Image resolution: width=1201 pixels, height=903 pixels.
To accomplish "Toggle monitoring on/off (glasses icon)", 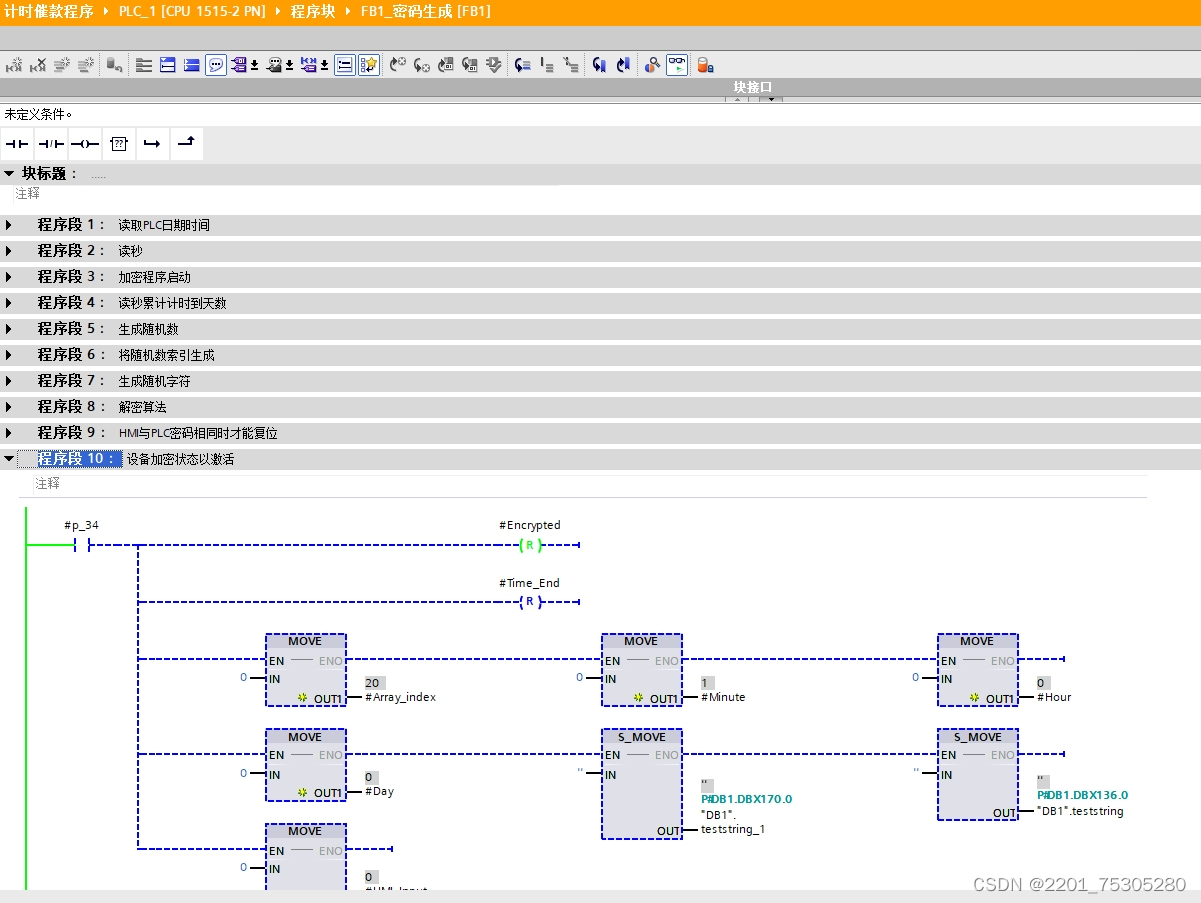I will click(677, 65).
